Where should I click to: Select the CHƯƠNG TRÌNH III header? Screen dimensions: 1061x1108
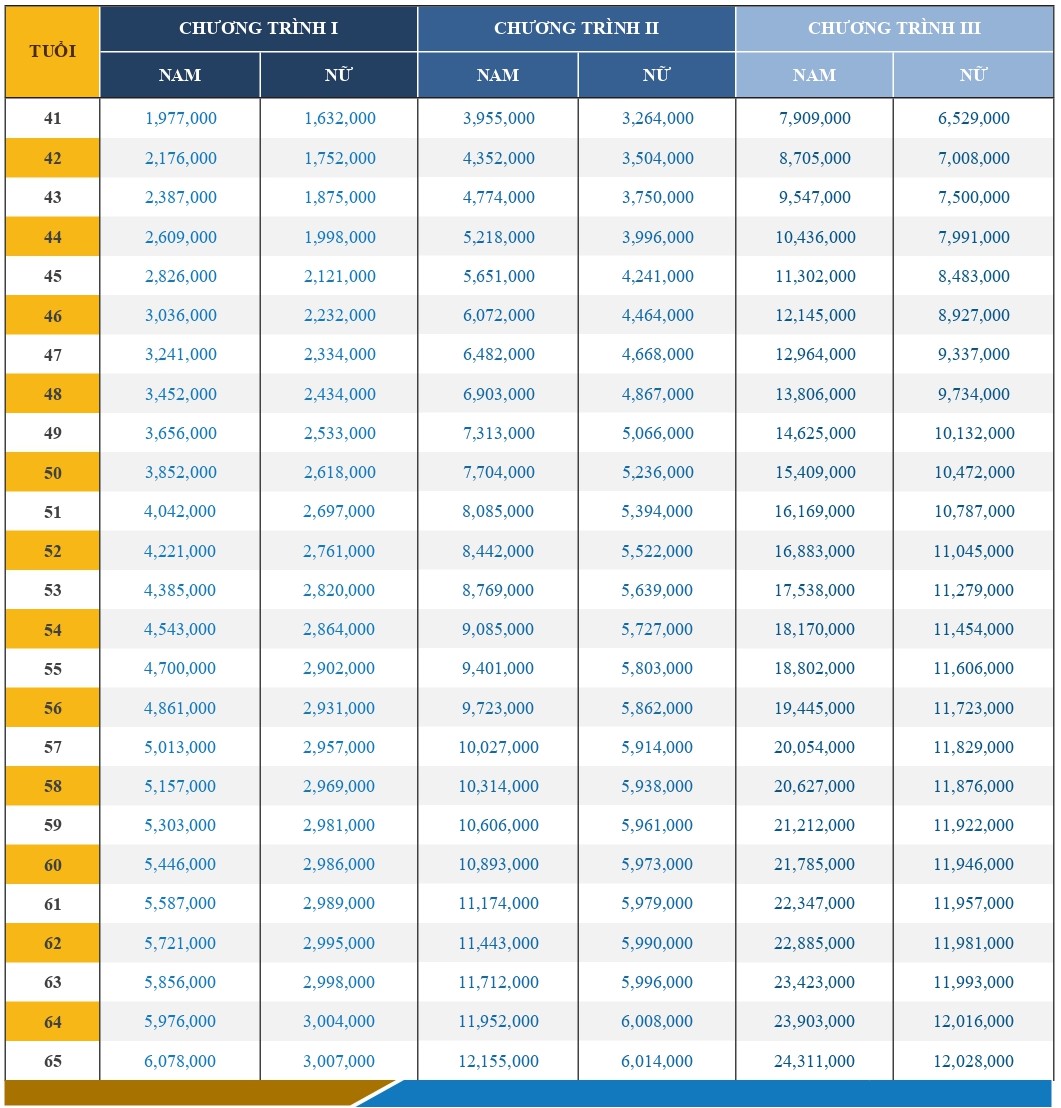pyautogui.click(x=894, y=29)
